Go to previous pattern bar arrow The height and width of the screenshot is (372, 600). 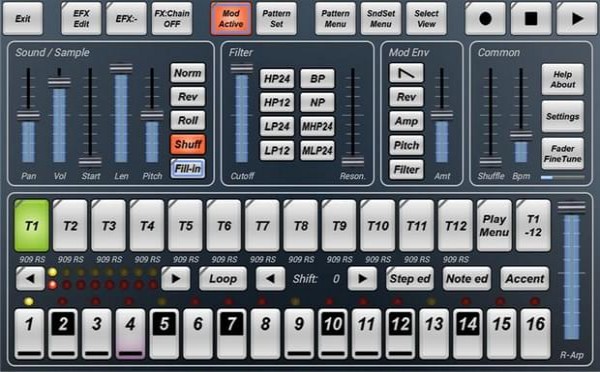[30, 278]
